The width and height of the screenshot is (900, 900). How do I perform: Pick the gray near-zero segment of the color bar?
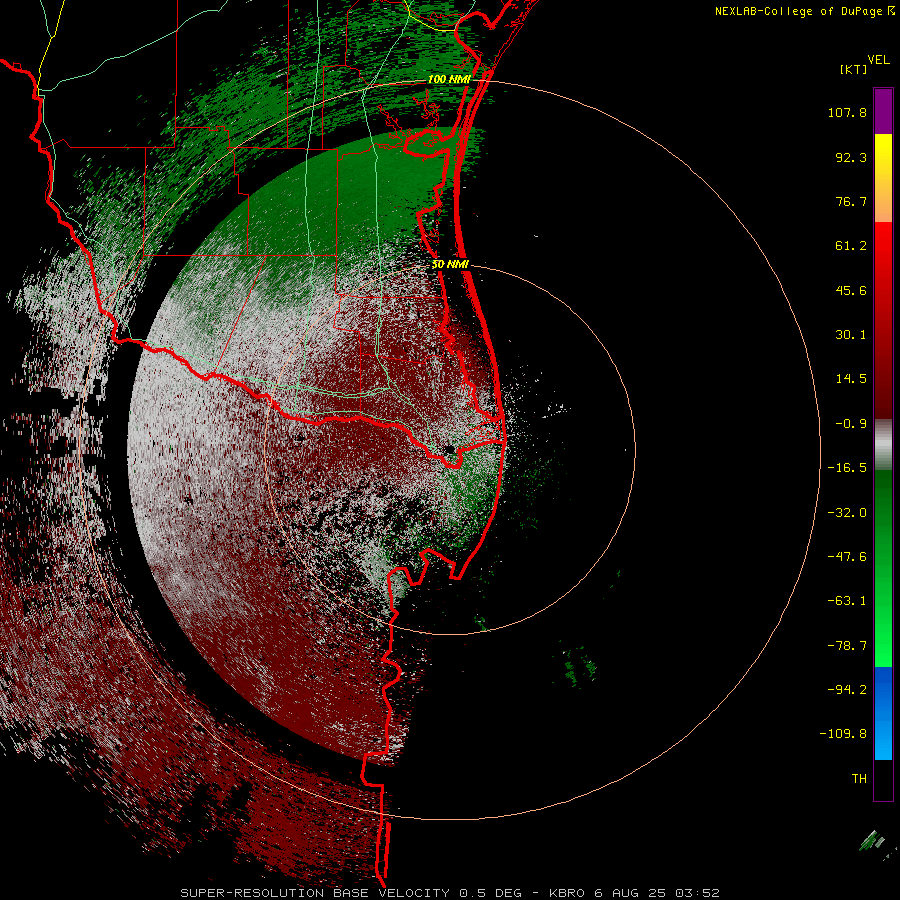883,445
